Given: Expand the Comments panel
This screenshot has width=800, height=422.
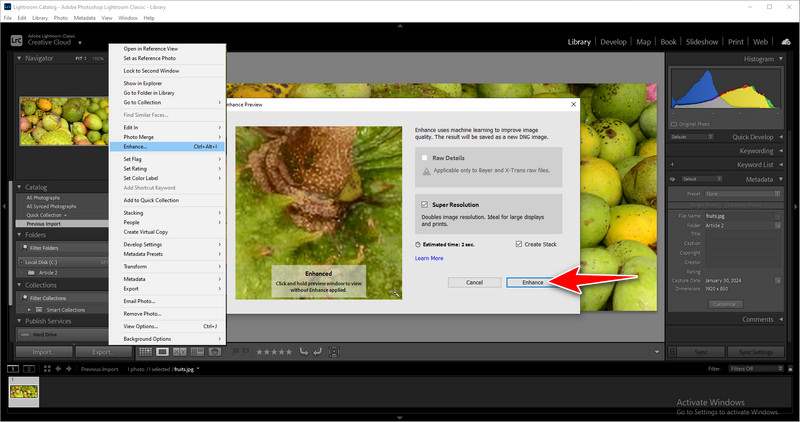Looking at the screenshot, I should pos(781,319).
